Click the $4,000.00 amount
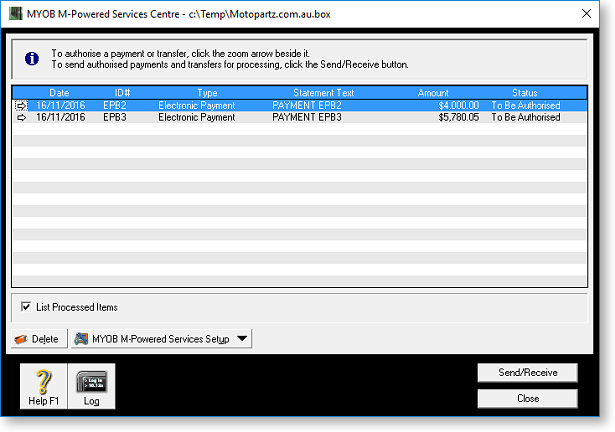This screenshot has width=615, height=432. tap(459, 106)
